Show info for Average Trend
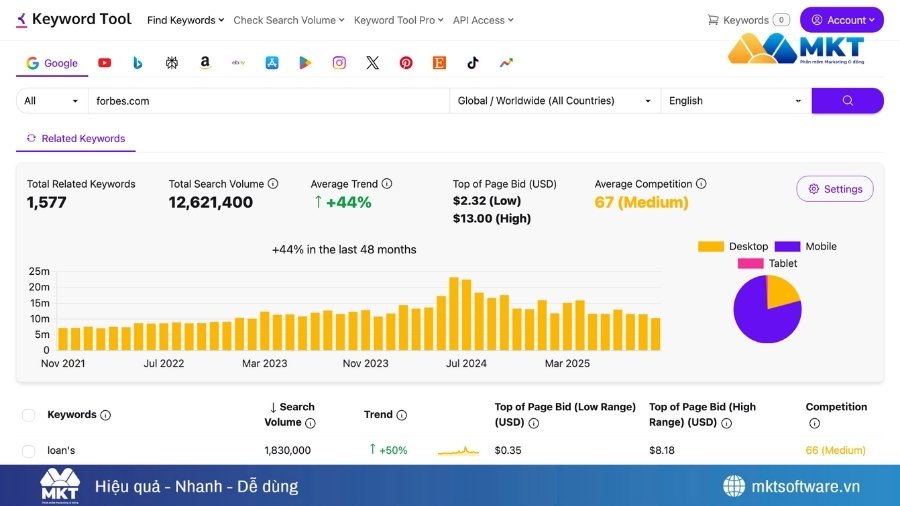Screen dimensions: 900x506 (x=387, y=184)
